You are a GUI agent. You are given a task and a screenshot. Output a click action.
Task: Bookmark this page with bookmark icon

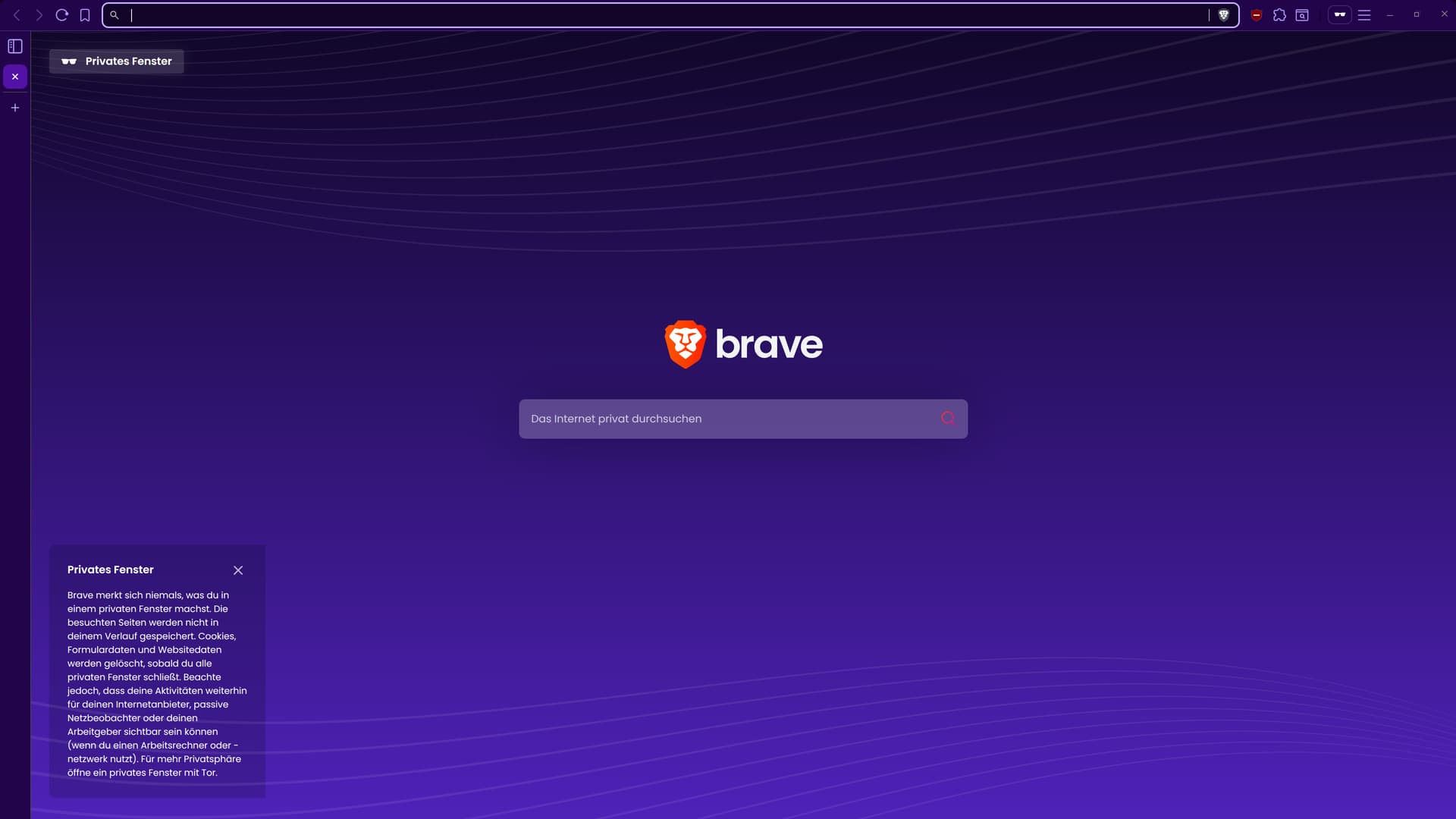(x=85, y=15)
